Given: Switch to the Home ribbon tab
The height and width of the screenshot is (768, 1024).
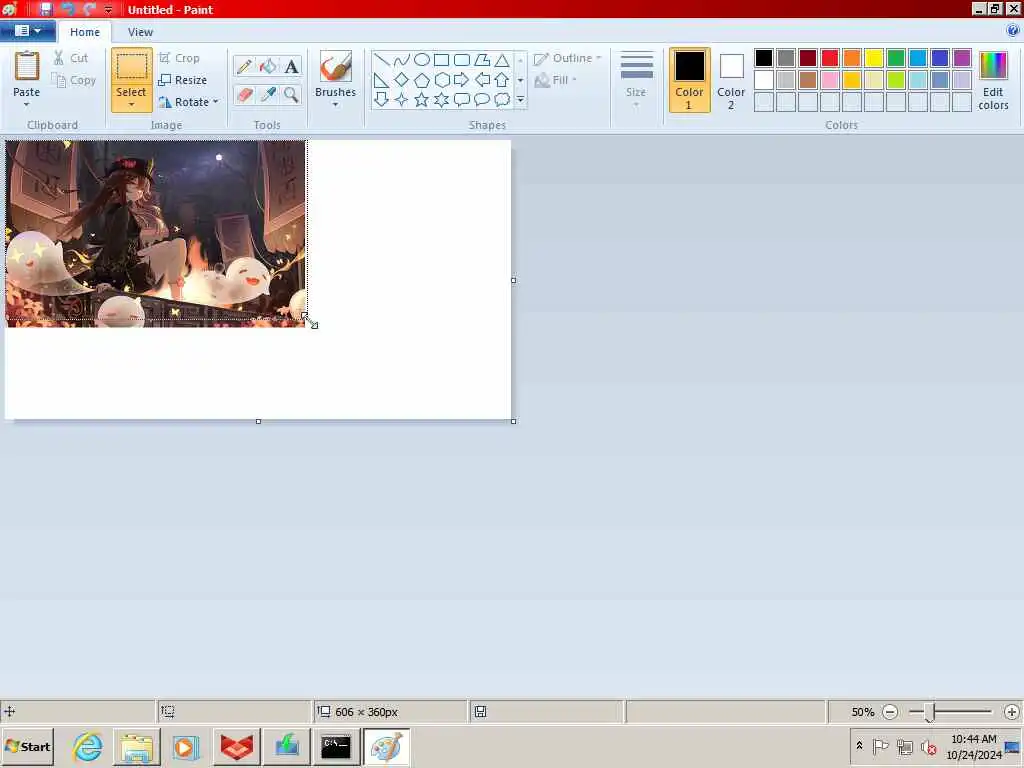Looking at the screenshot, I should (x=85, y=32).
